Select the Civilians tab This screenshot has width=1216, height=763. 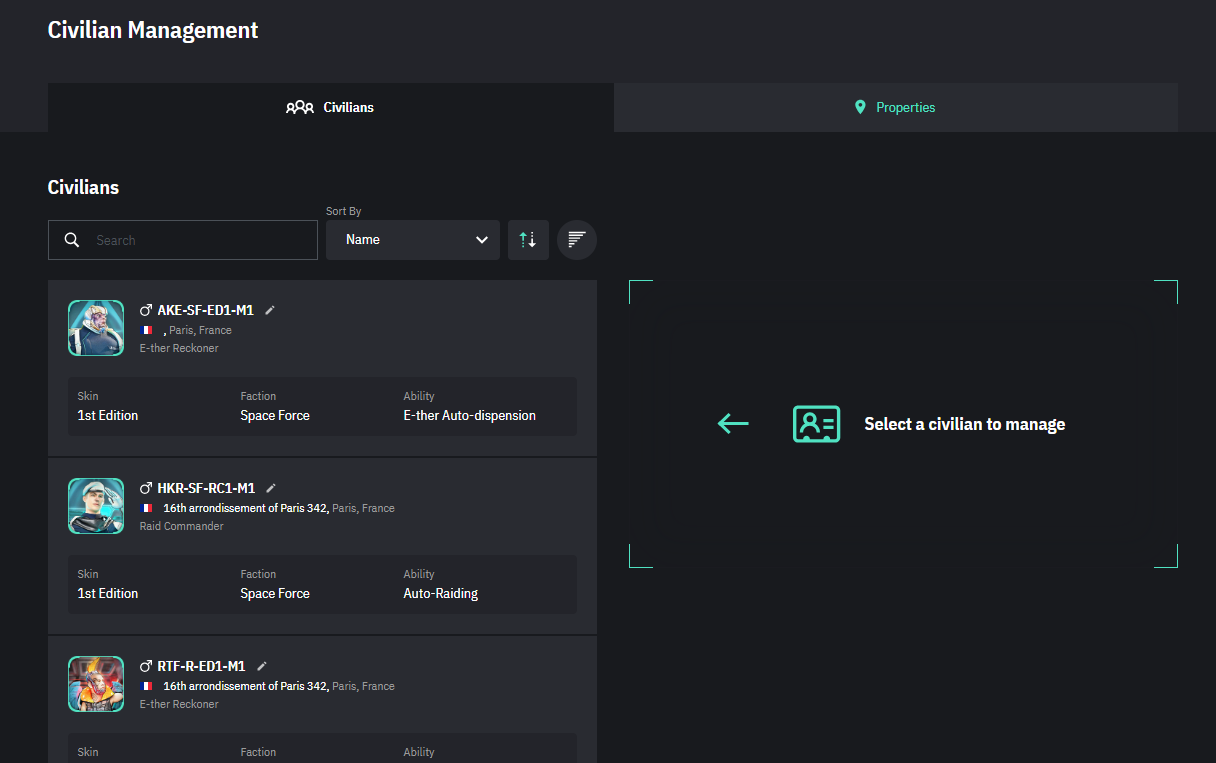click(330, 107)
